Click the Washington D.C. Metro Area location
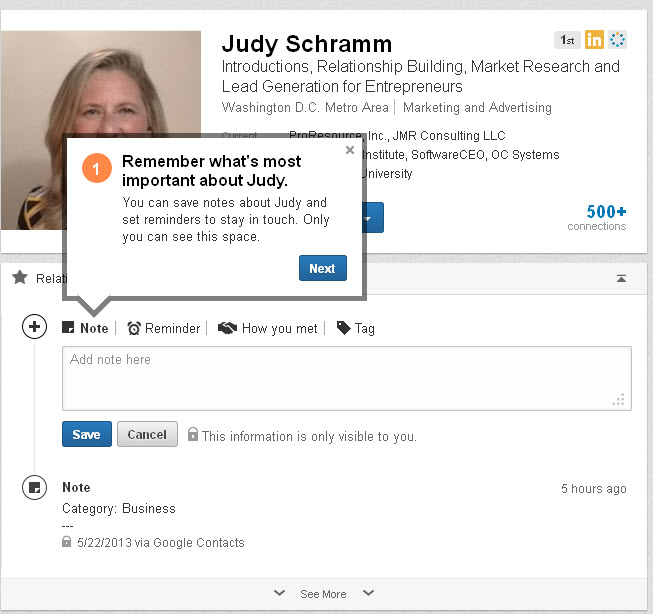Viewport: 653px width, 614px height. click(x=305, y=107)
